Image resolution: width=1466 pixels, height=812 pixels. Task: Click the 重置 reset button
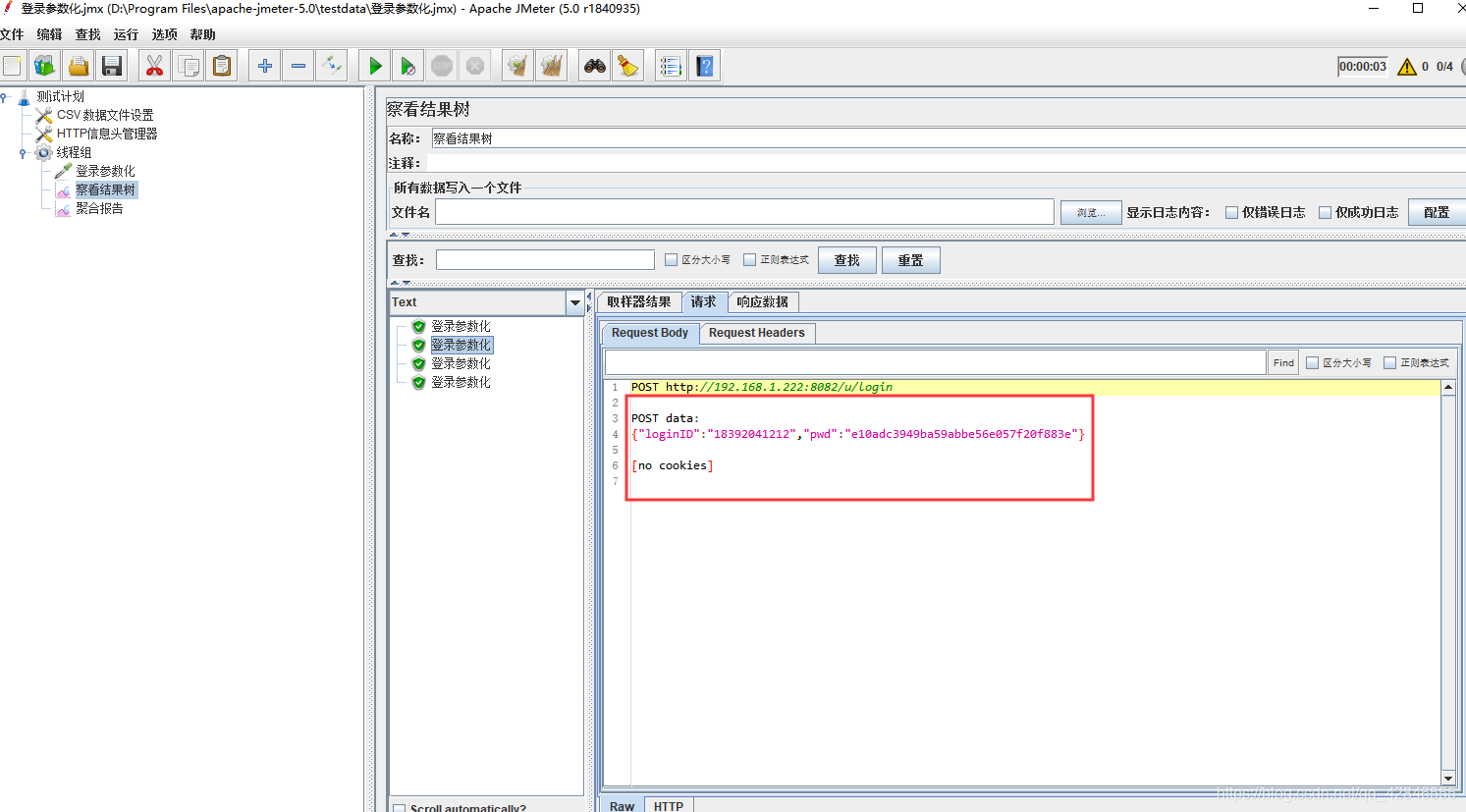pyautogui.click(x=911, y=260)
